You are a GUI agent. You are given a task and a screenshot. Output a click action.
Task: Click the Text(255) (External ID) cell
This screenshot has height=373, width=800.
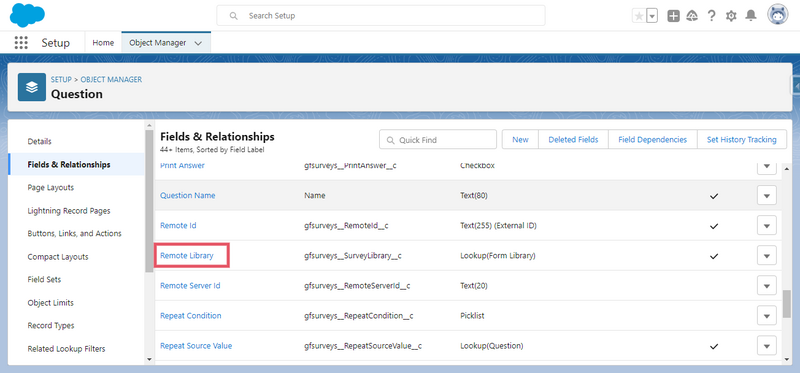(498, 226)
